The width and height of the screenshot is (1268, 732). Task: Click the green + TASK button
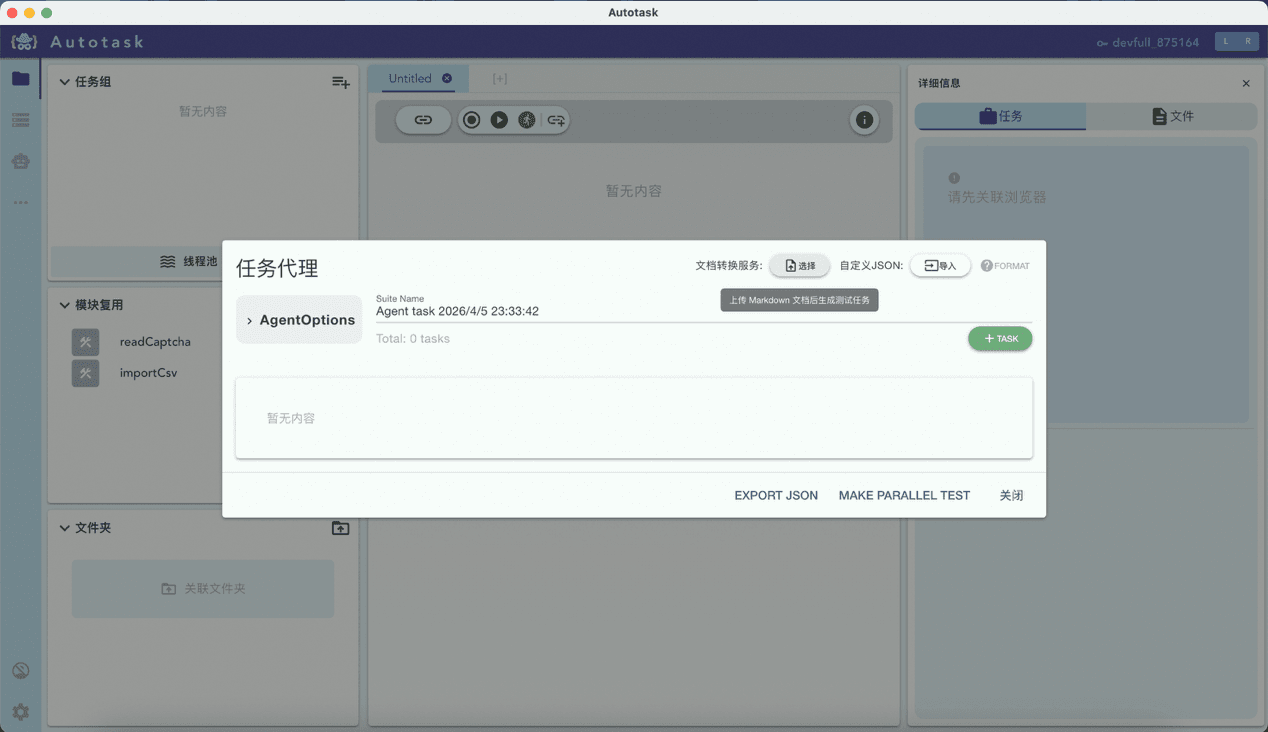(1000, 339)
